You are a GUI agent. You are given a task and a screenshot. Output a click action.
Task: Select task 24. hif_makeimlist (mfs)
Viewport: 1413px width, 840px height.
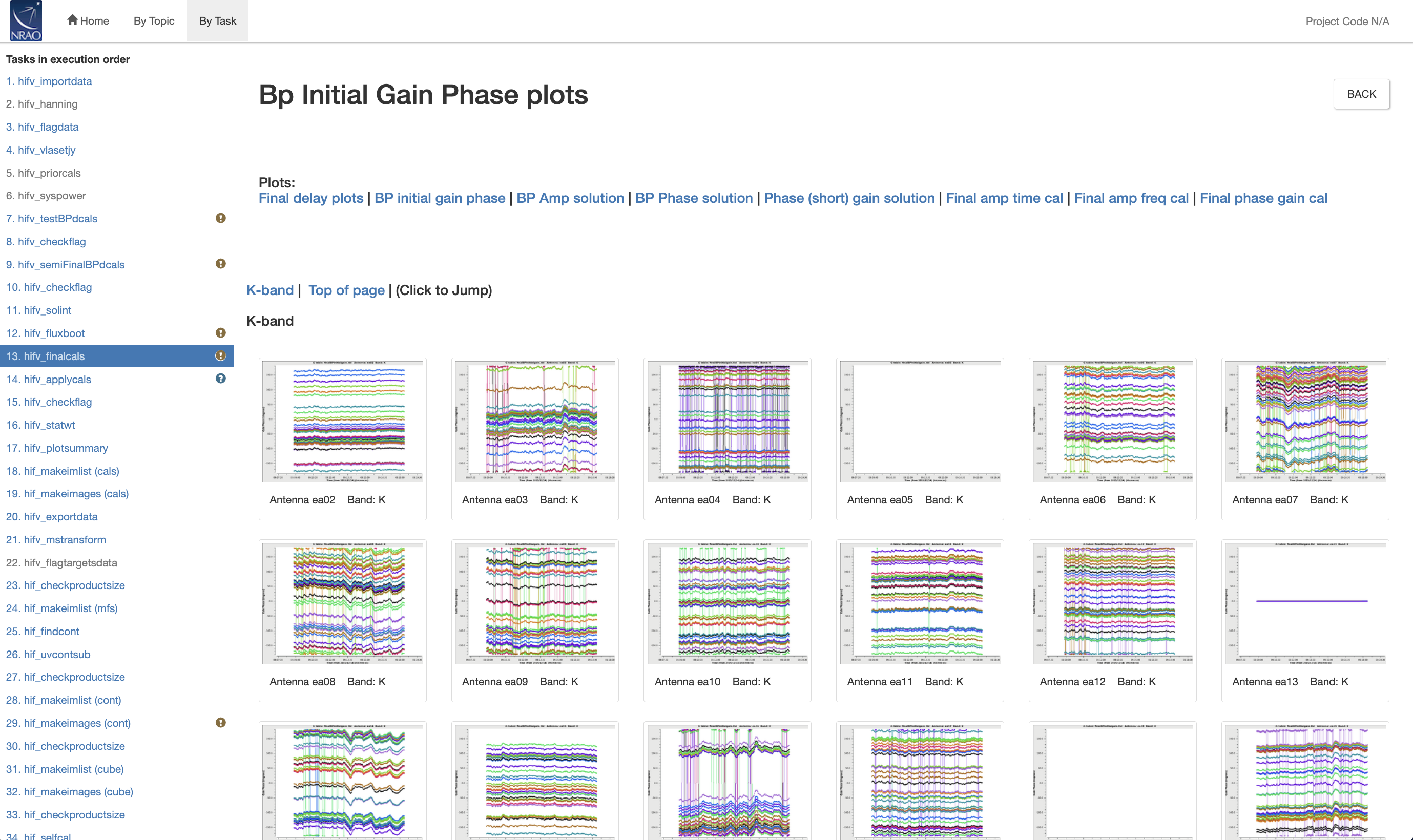click(61, 608)
